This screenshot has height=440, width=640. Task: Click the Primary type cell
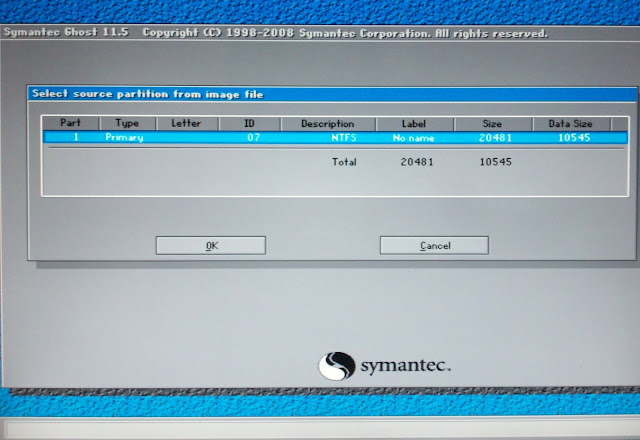(x=124, y=138)
